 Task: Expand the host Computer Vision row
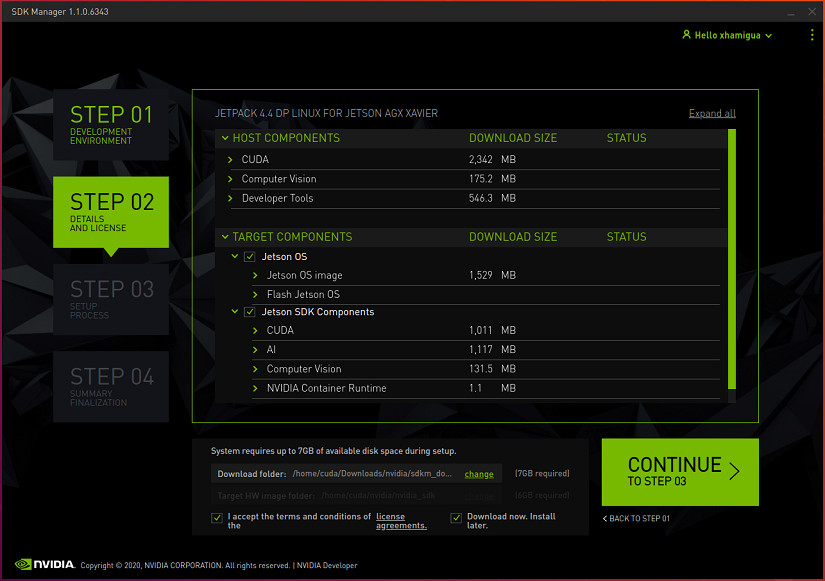point(230,179)
